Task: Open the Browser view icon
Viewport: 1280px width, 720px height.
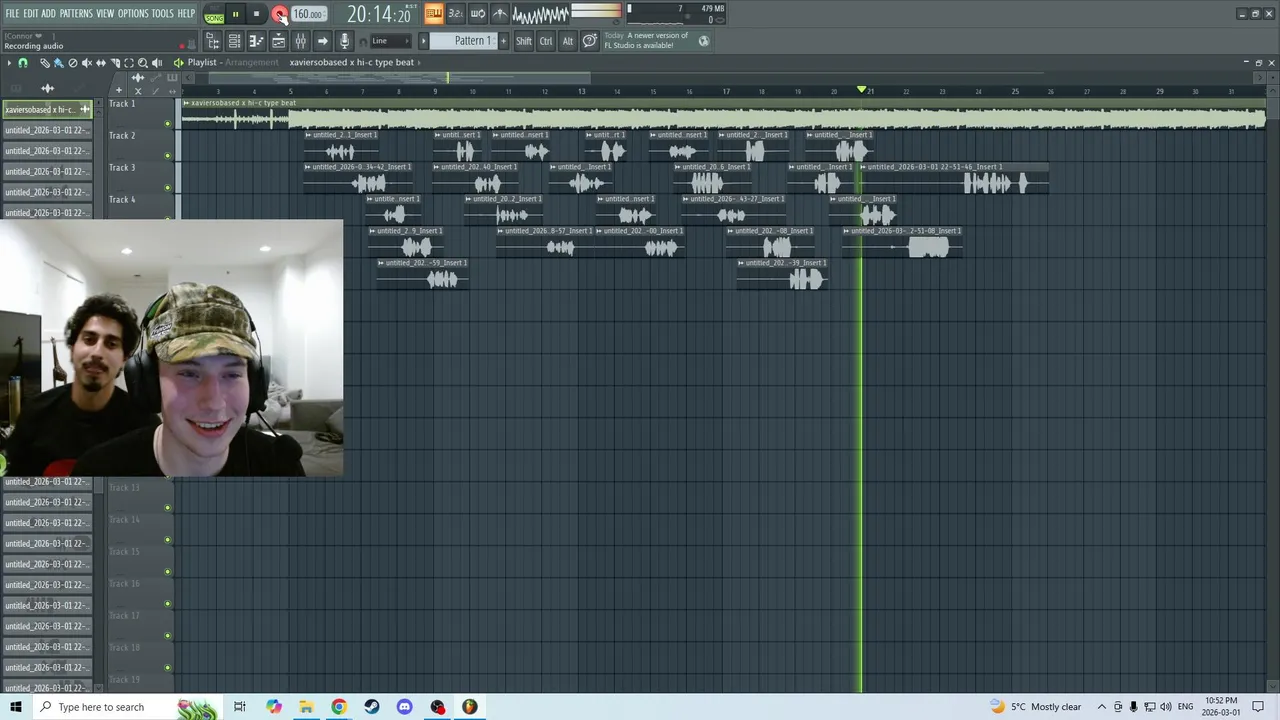Action: 278,41
